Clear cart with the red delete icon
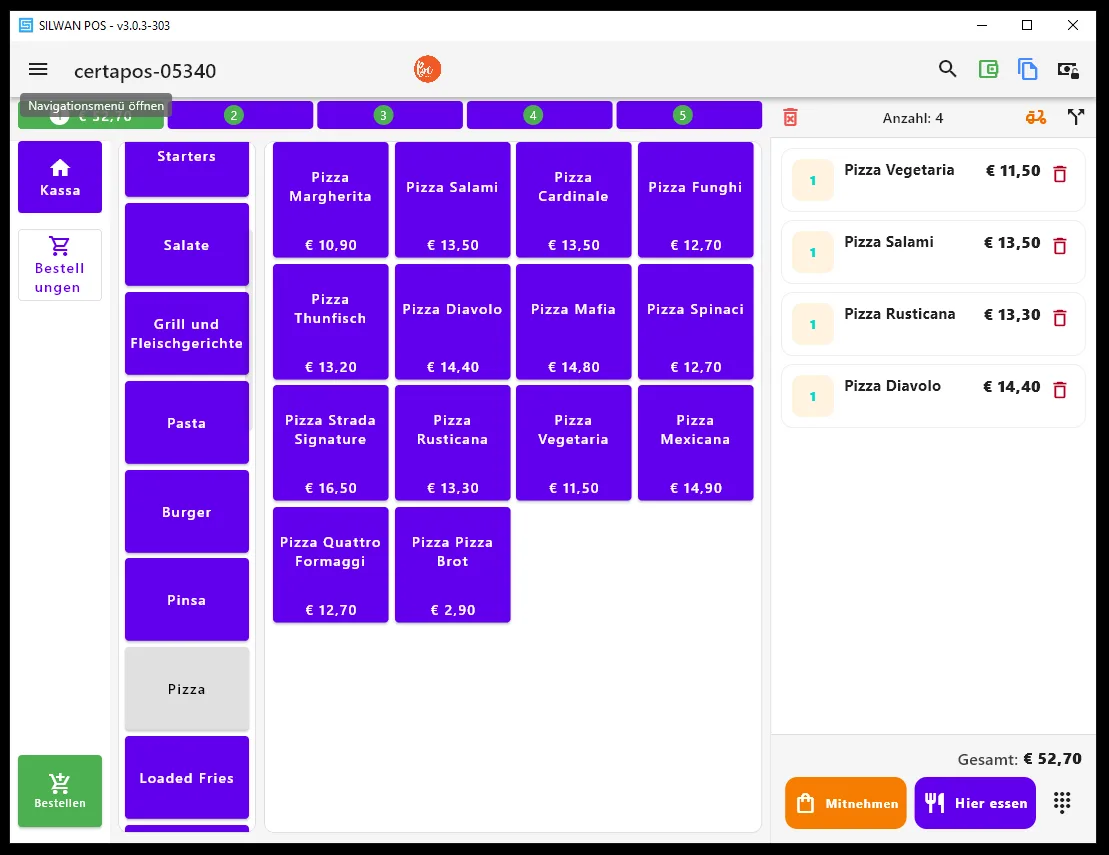Image resolution: width=1109 pixels, height=855 pixels. (x=790, y=117)
